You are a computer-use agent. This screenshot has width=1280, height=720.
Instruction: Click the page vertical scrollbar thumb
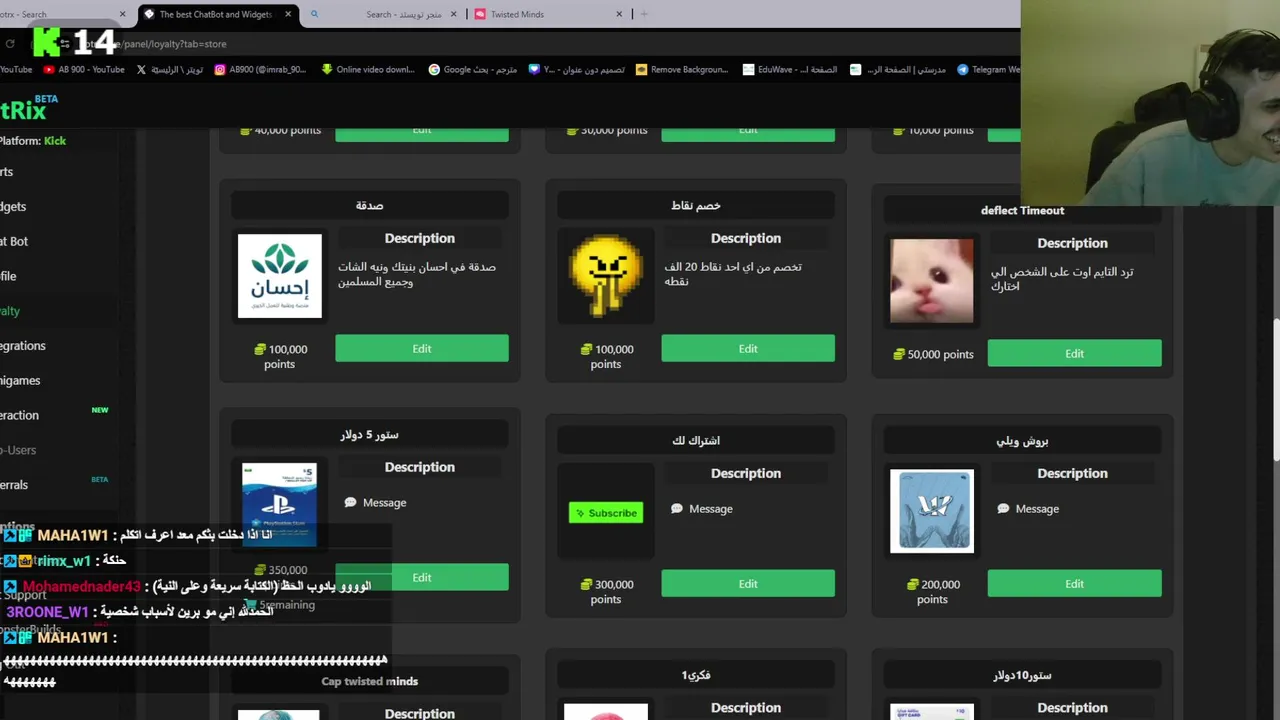click(x=1275, y=388)
